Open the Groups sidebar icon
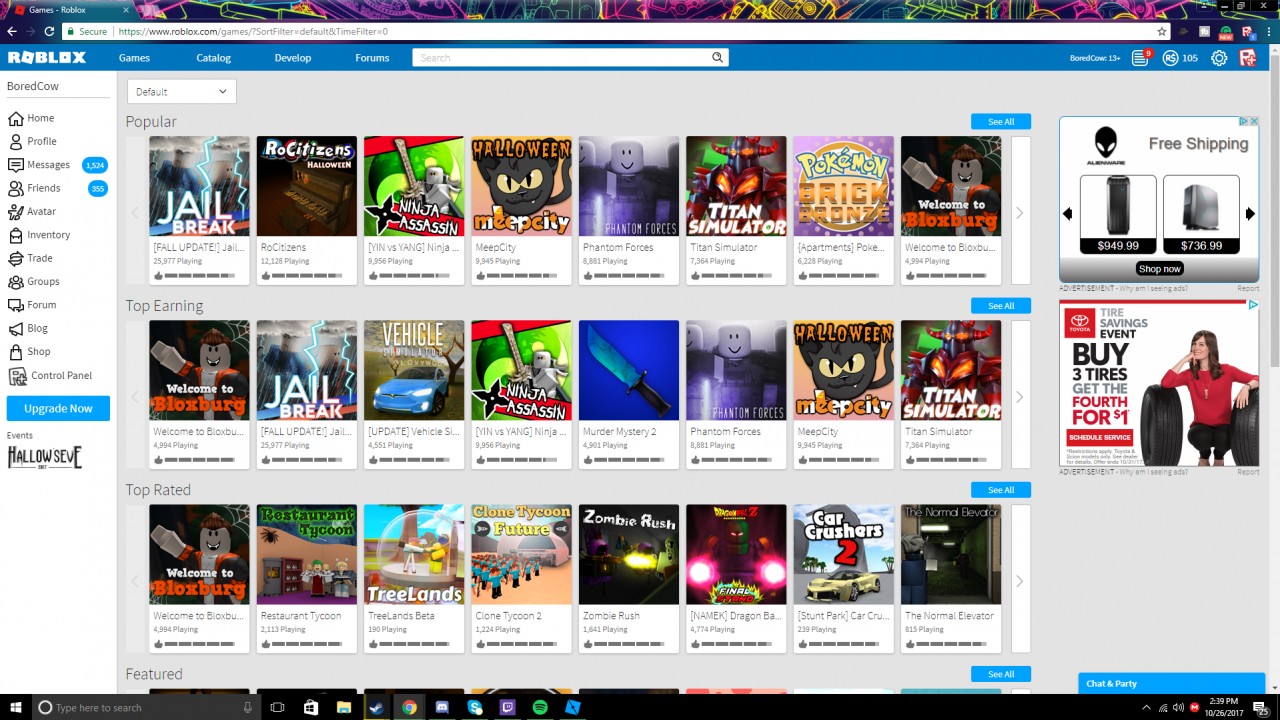 point(16,282)
